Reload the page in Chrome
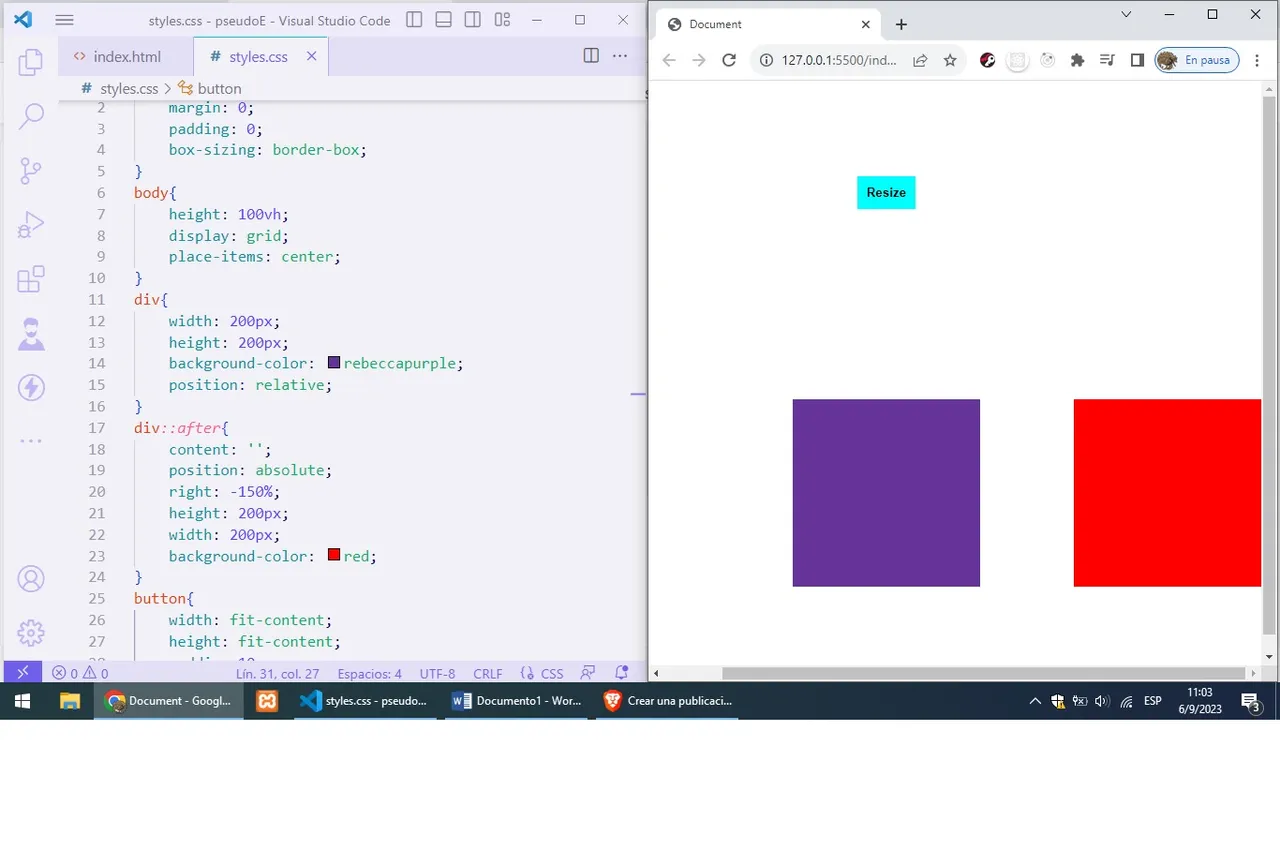 [x=729, y=60]
